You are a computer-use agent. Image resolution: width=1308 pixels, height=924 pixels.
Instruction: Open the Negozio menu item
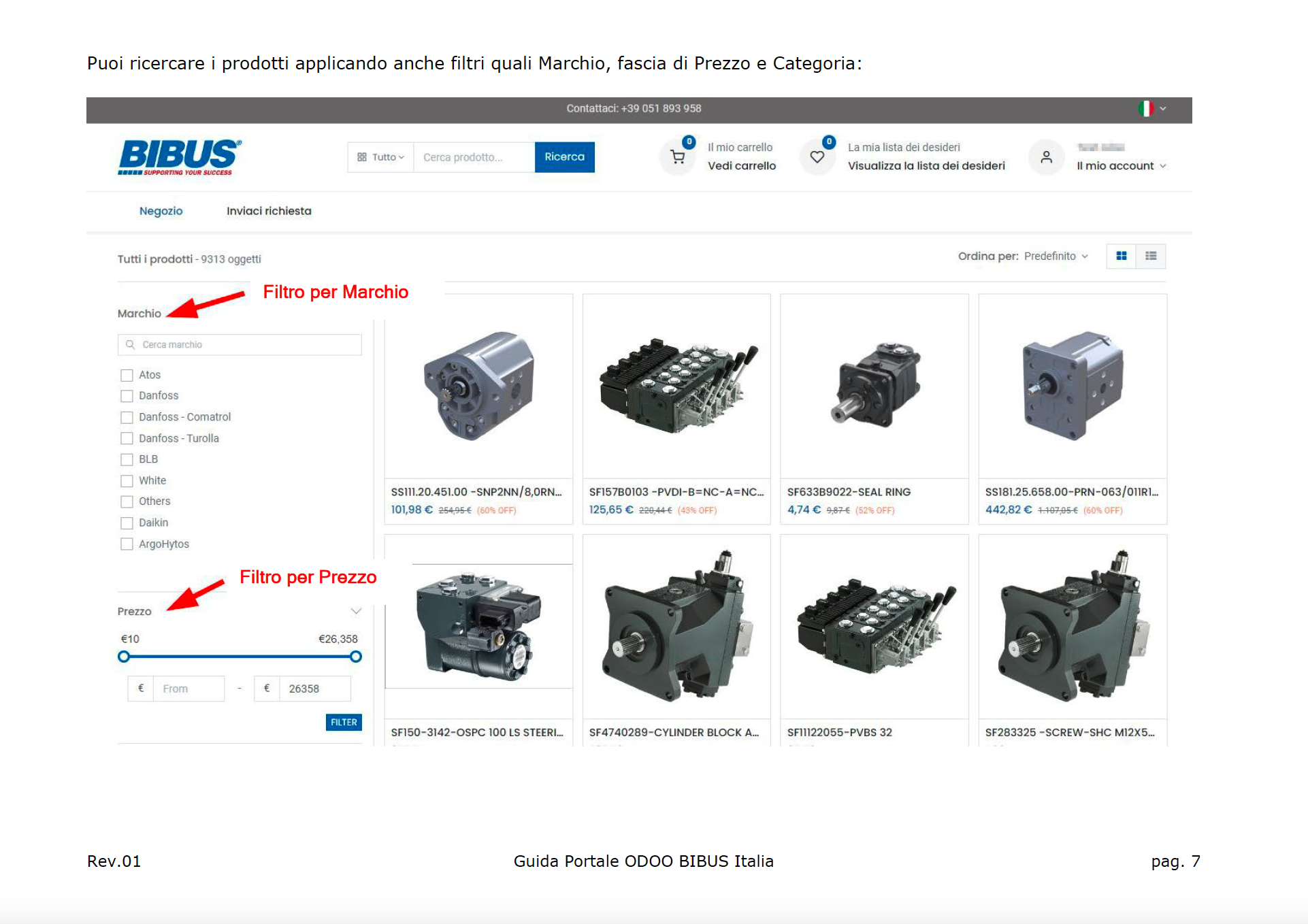tap(161, 211)
